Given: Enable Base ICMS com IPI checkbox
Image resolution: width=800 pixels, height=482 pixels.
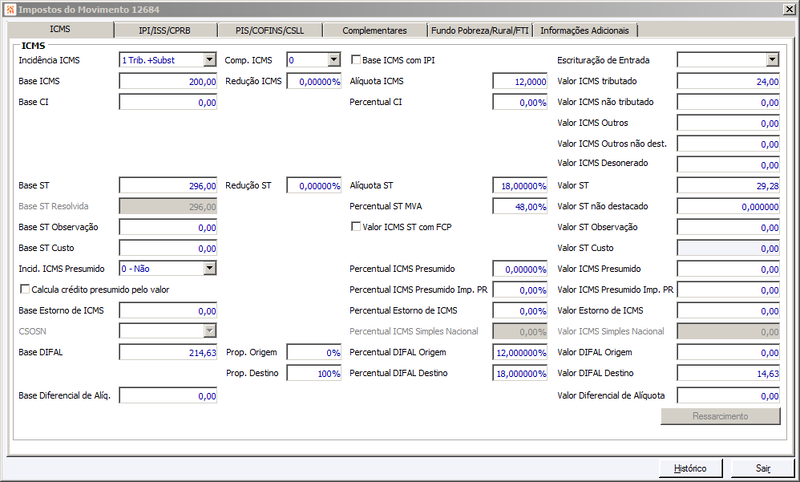Looking at the screenshot, I should [x=356, y=60].
